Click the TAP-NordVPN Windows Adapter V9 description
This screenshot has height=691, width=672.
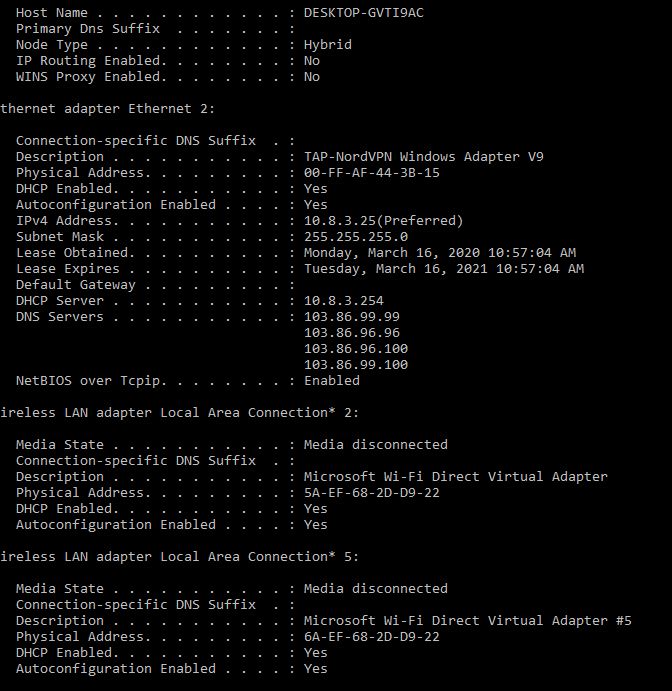click(423, 157)
